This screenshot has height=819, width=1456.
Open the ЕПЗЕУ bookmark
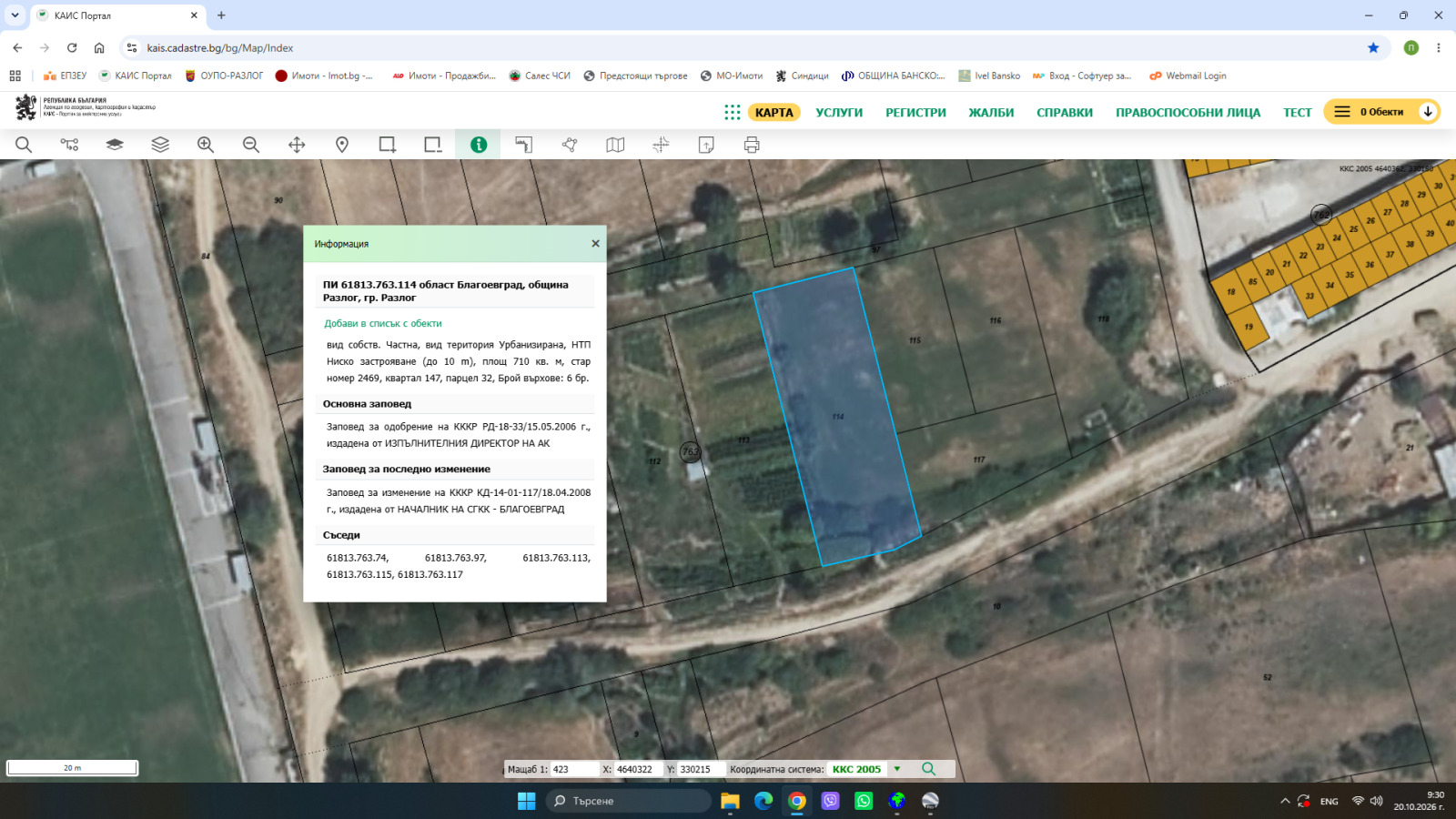(x=65, y=76)
